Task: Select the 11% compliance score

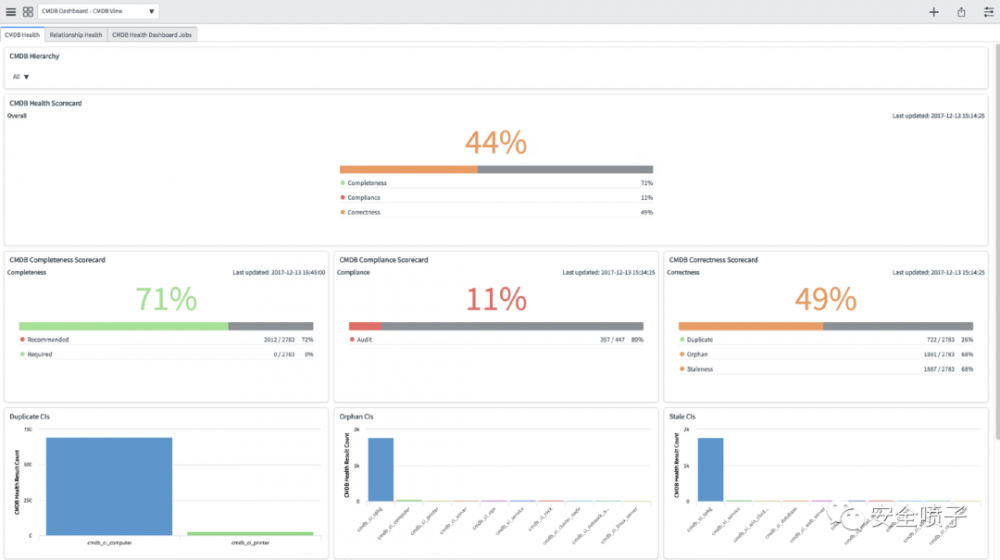Action: coord(496,299)
